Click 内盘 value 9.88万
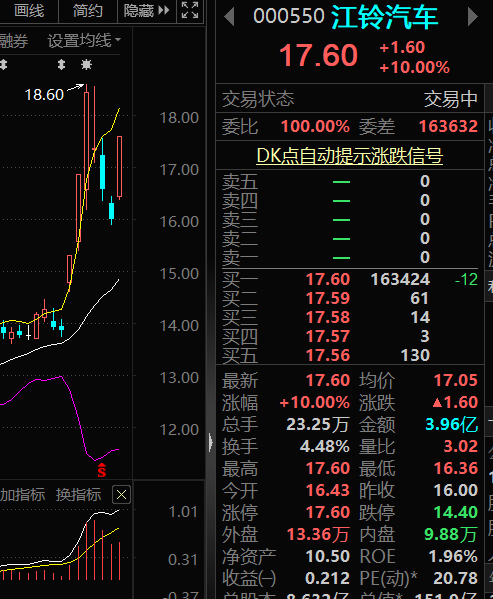Screen dimensions: 493x599 click(x=451, y=534)
